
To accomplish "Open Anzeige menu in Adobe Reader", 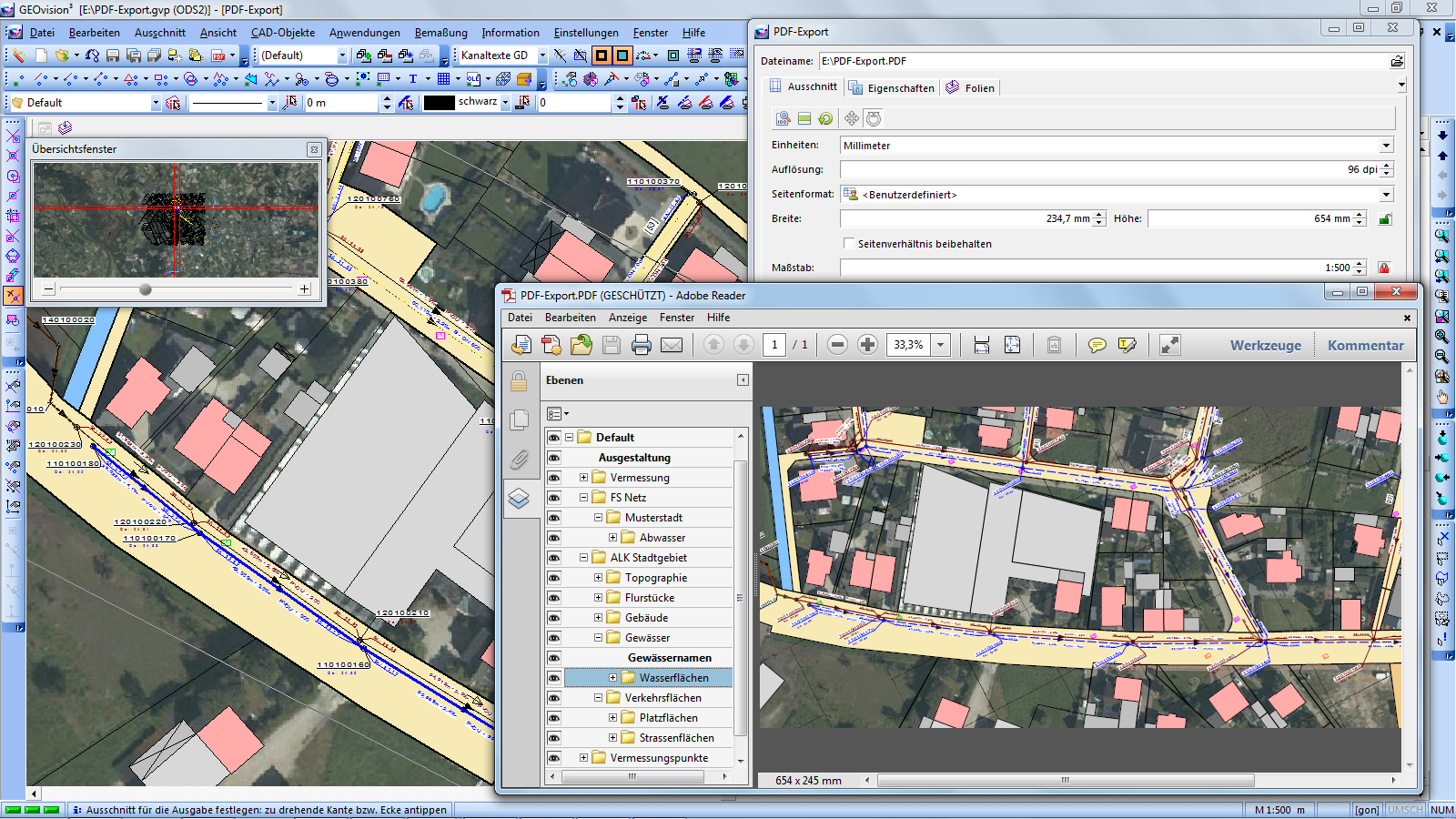I will (x=628, y=318).
